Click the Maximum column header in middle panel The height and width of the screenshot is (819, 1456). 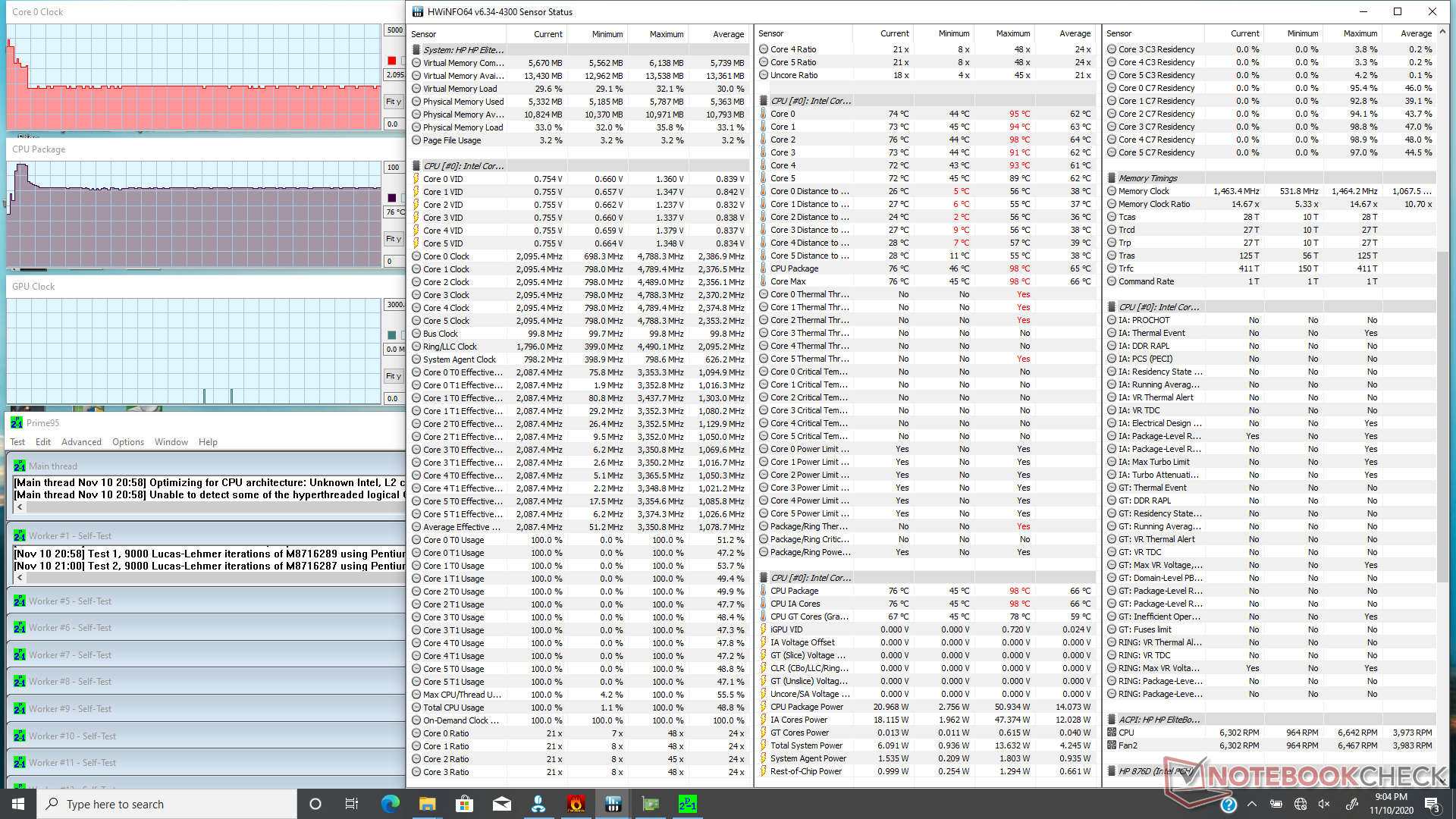[1003, 33]
